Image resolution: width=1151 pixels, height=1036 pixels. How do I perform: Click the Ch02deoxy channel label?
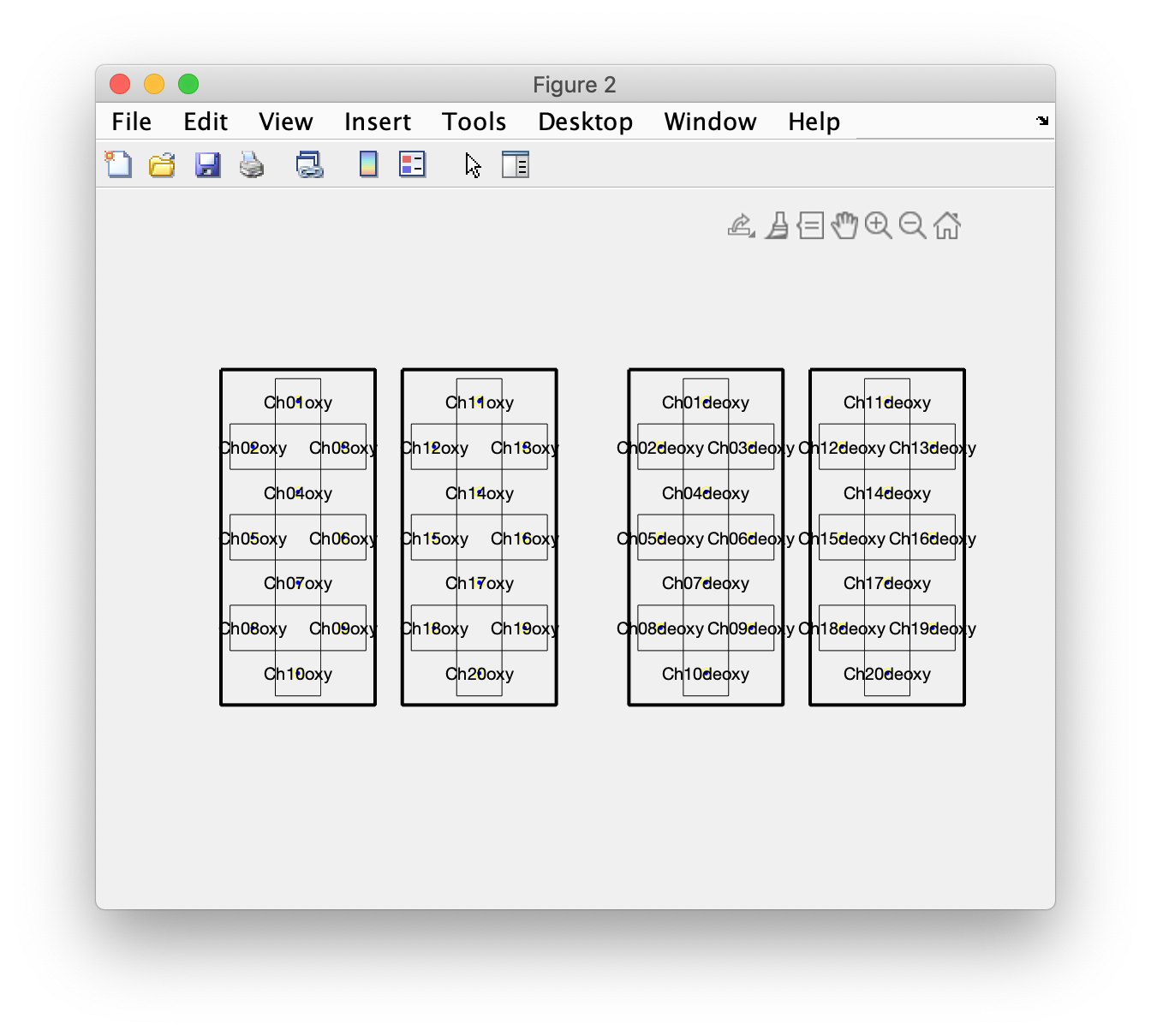tap(660, 448)
